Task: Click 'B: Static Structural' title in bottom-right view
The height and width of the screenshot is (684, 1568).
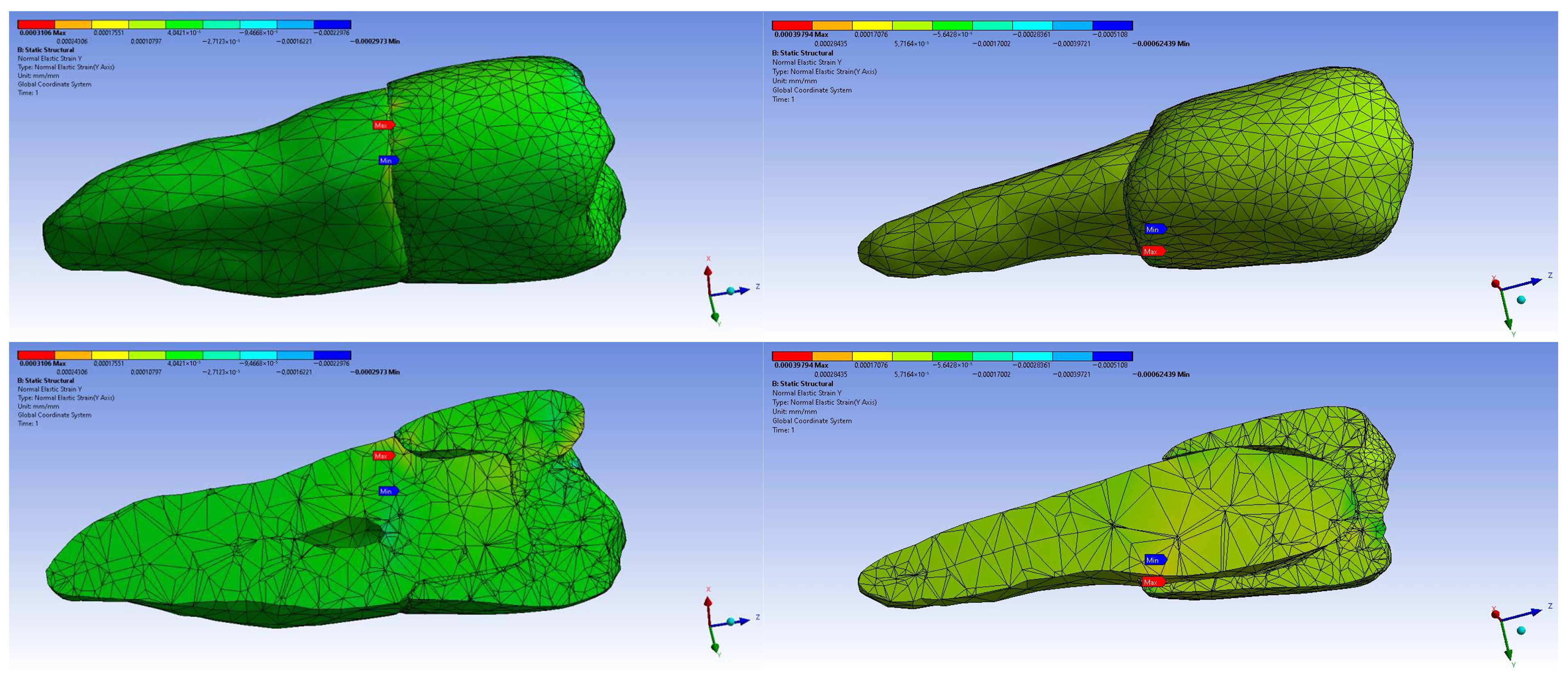Action: 803,383
